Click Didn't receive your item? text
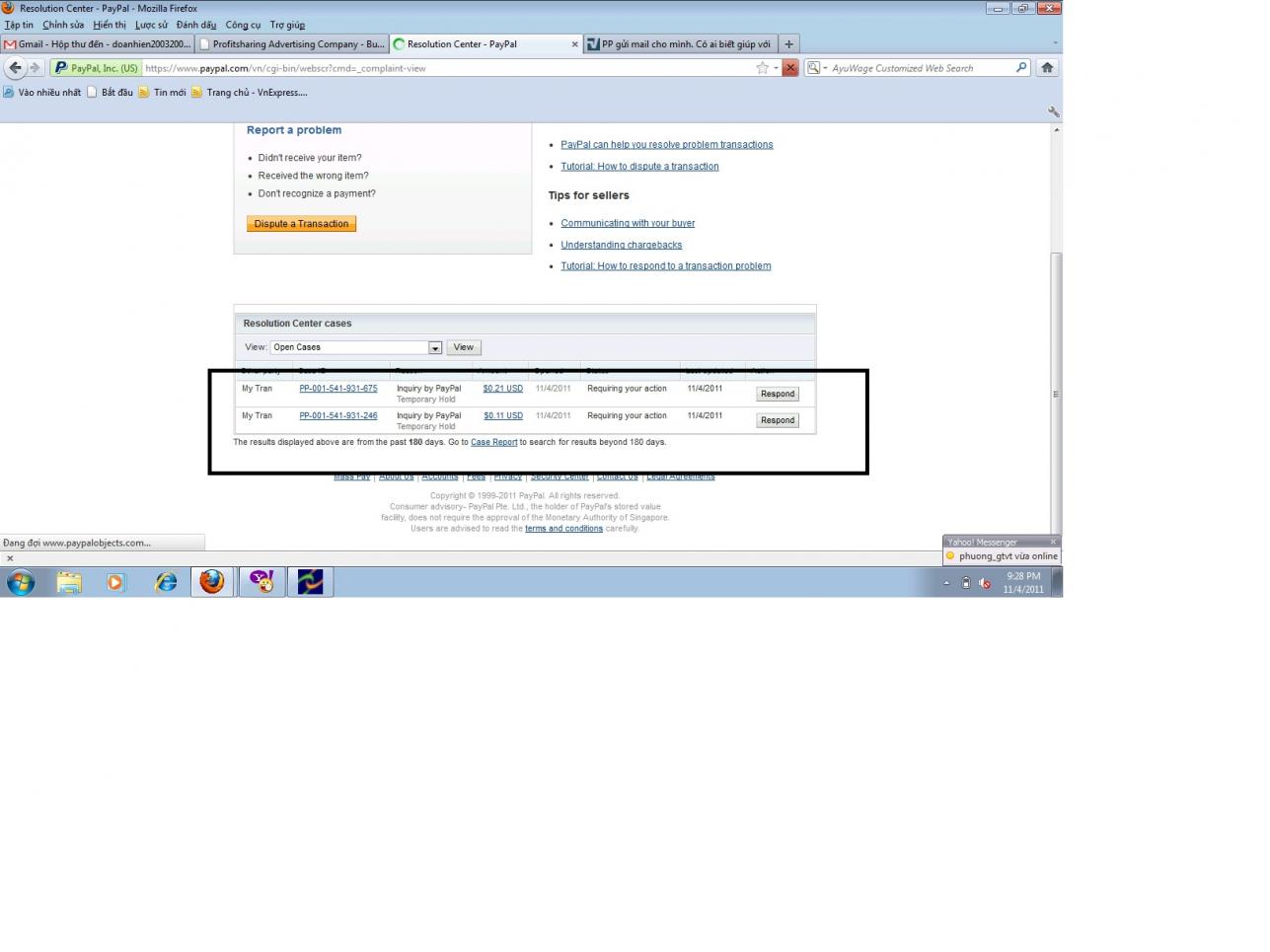Screen dimensions: 1270x952 click(x=310, y=158)
